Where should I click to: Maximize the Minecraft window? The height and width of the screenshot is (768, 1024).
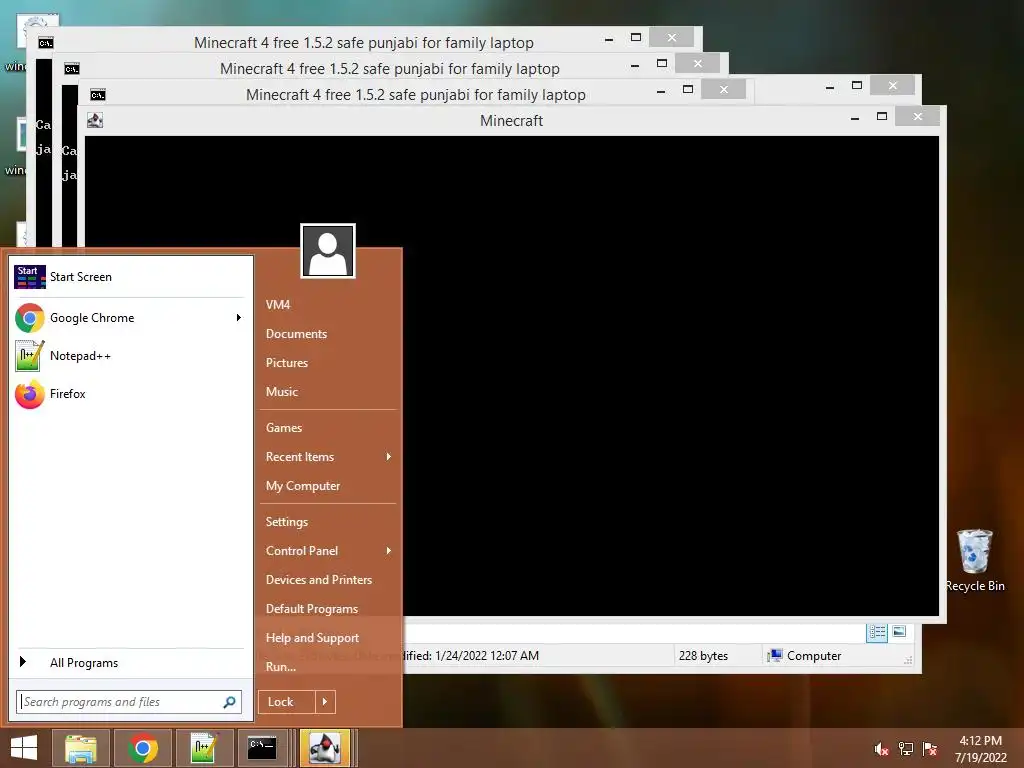pyautogui.click(x=882, y=116)
